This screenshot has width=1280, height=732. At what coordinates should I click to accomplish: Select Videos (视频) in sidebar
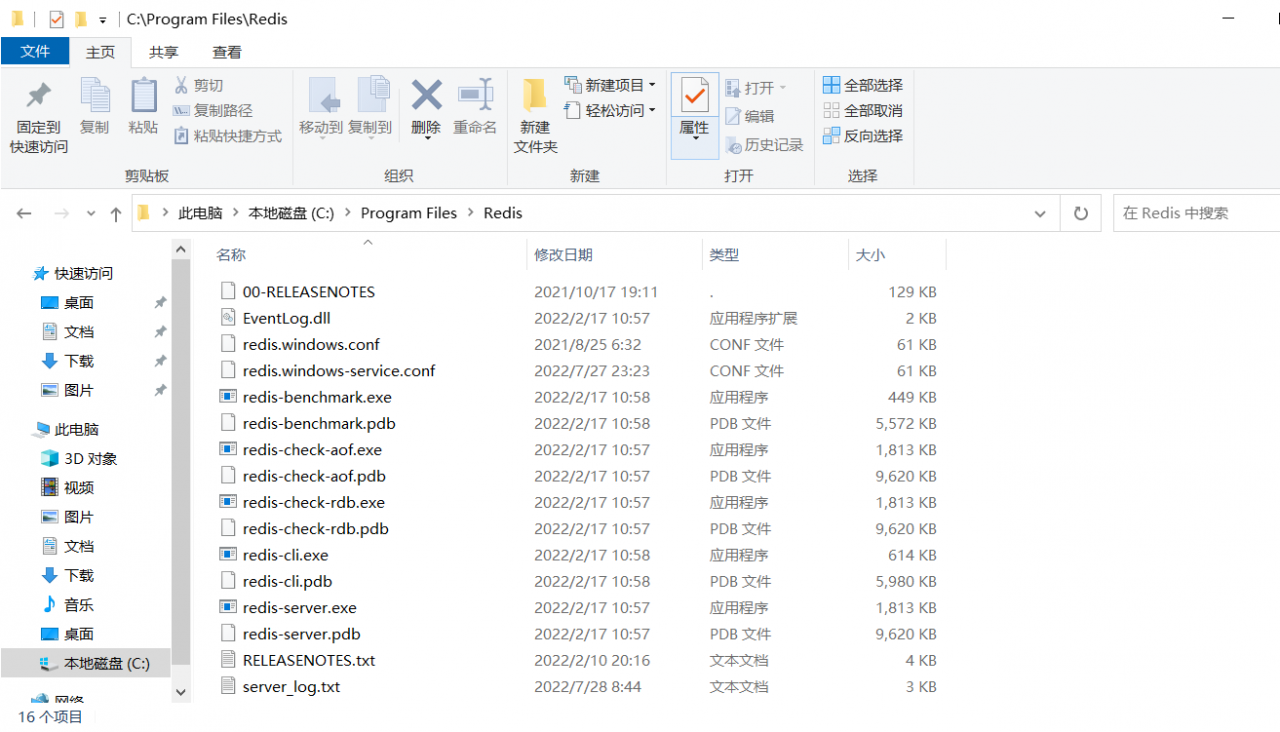(79, 487)
